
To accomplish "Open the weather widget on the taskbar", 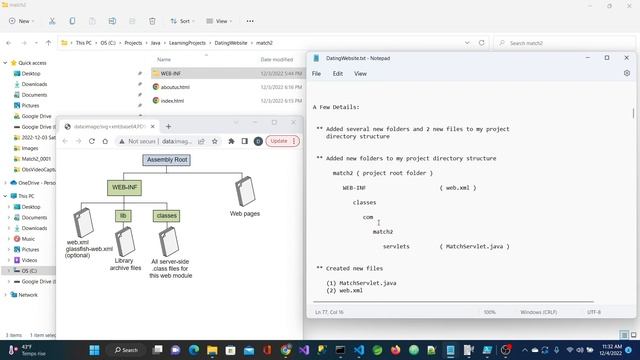I will tap(27, 350).
